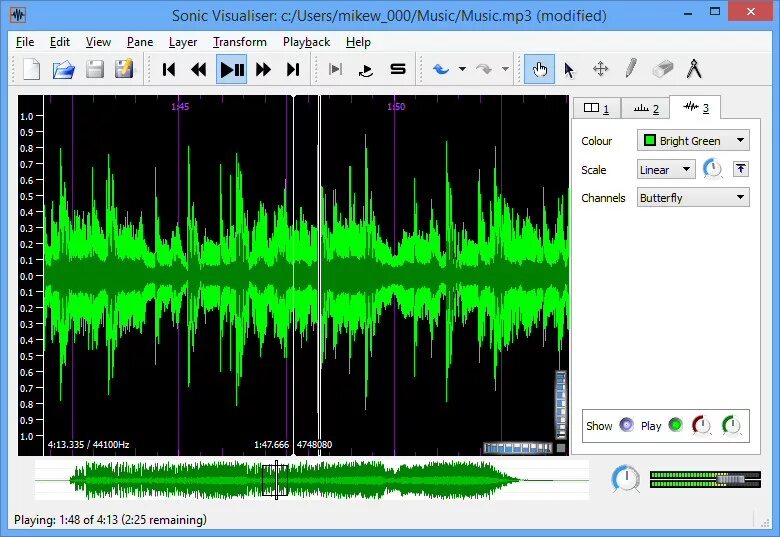Adjust the green playback pan dial
Screen dimensions: 780x537
(732, 425)
